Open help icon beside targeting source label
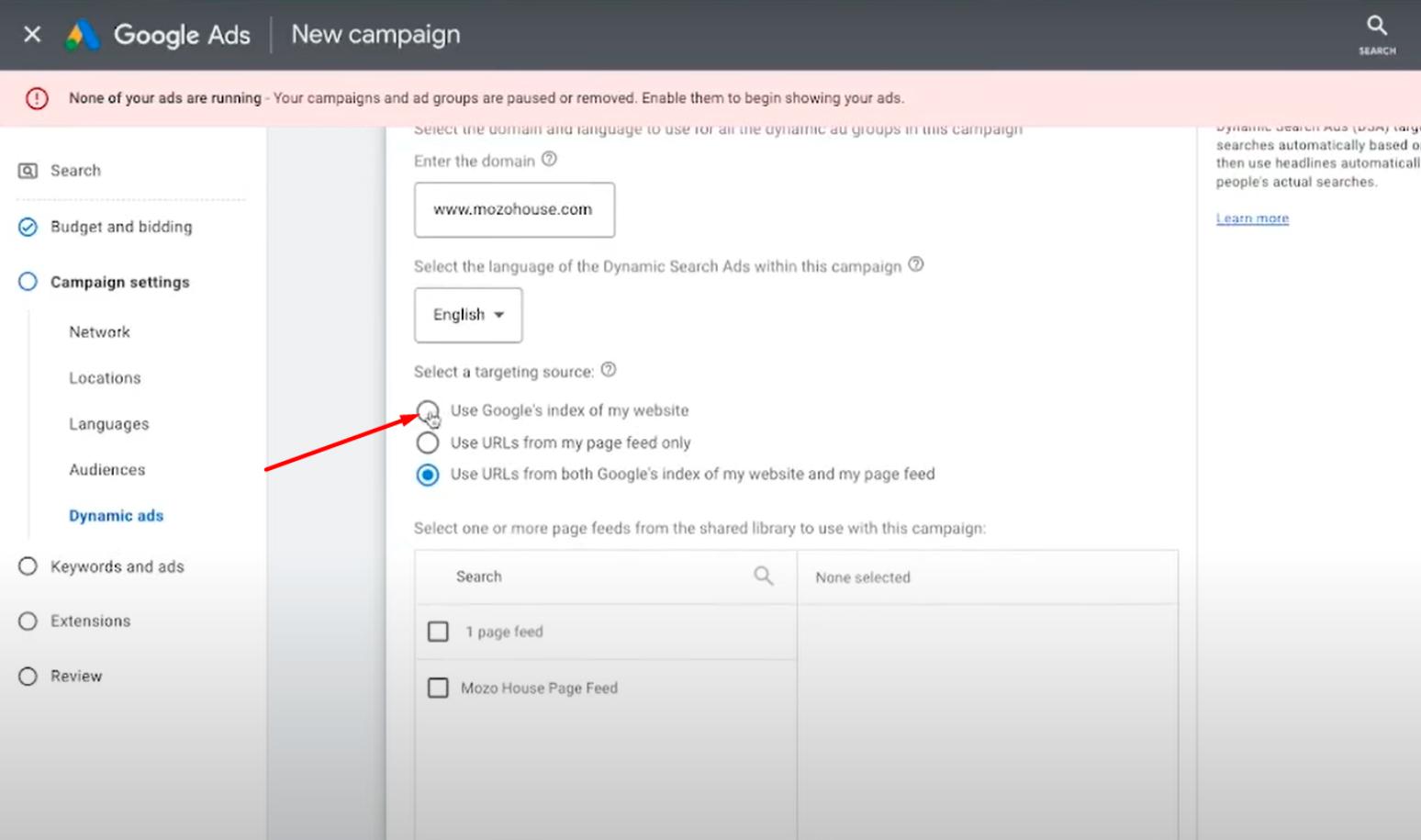 point(609,370)
